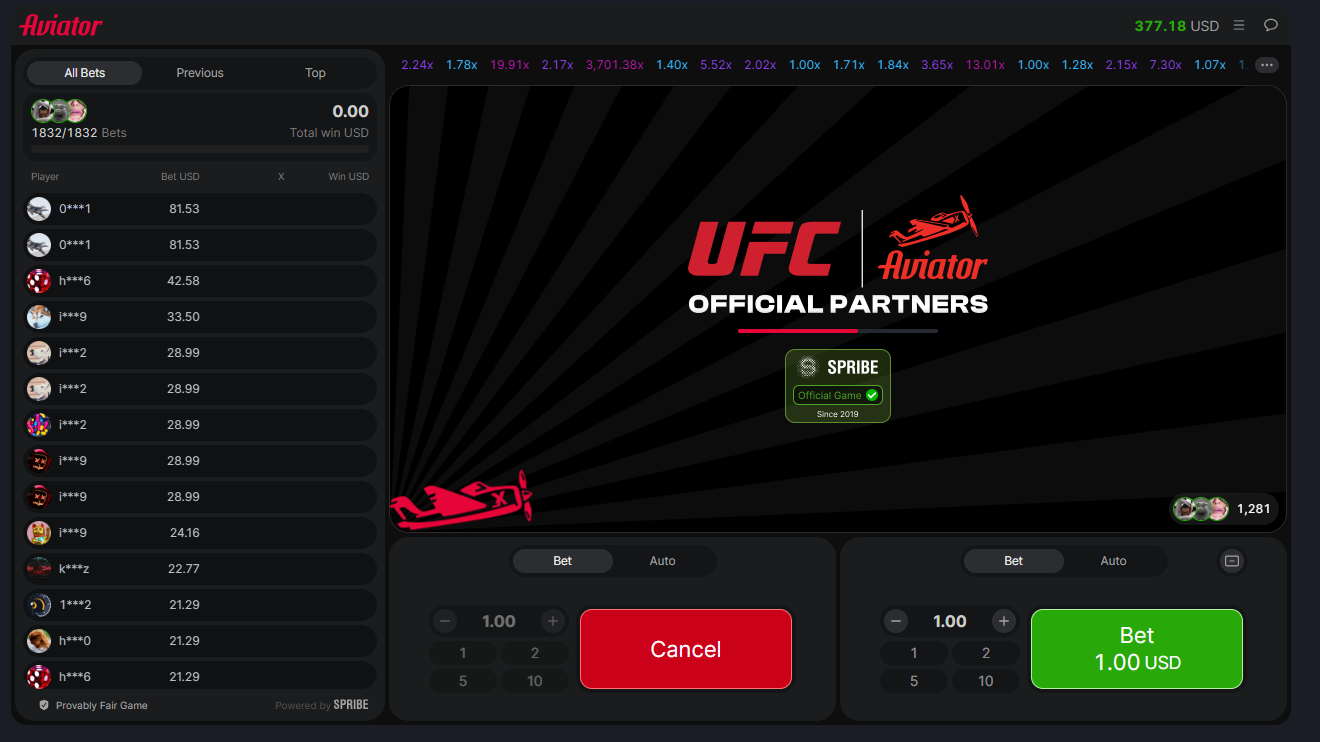
Task: Choose quick amount 1 in left panel
Action: tap(463, 653)
